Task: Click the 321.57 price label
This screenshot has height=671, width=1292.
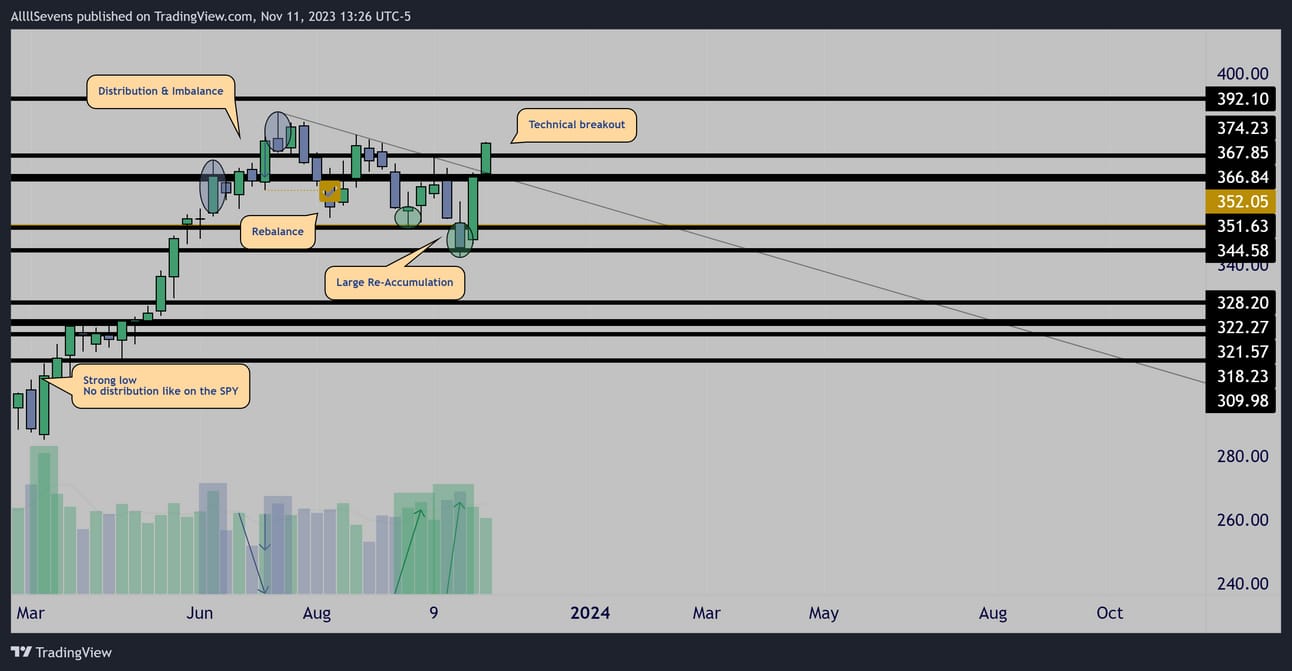Action: click(1243, 351)
